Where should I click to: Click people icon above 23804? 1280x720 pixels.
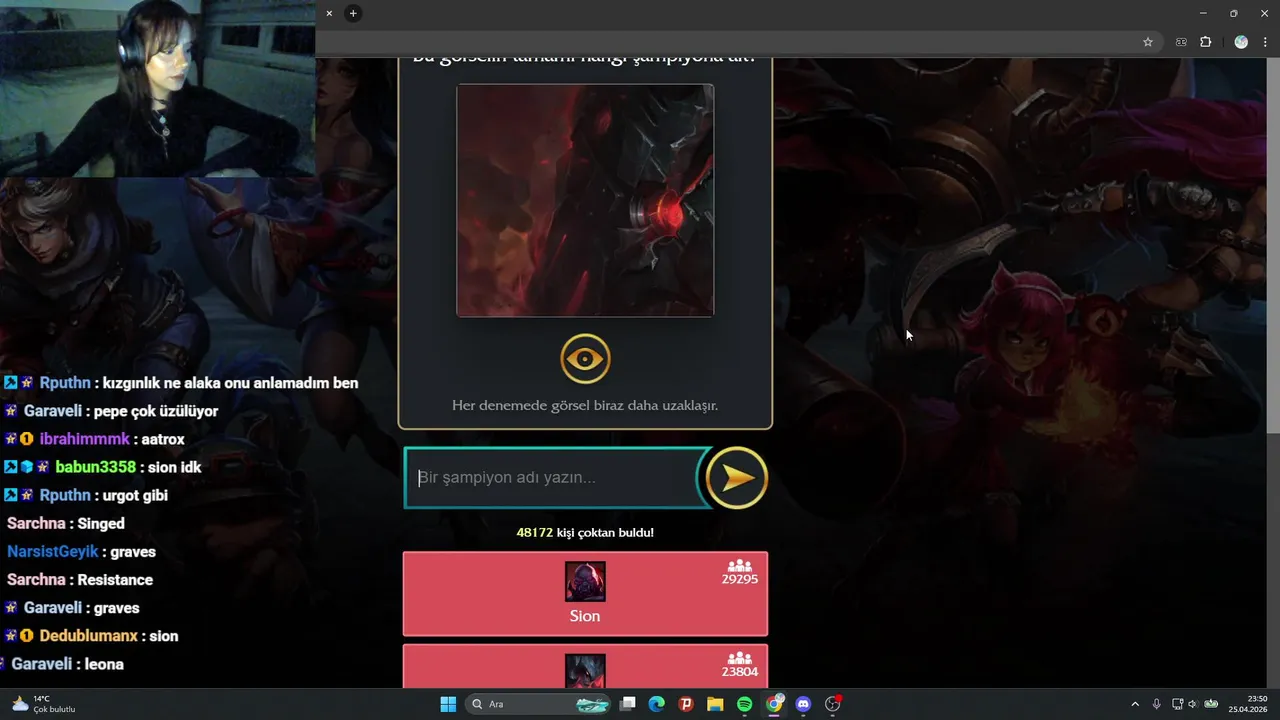pyautogui.click(x=739, y=659)
